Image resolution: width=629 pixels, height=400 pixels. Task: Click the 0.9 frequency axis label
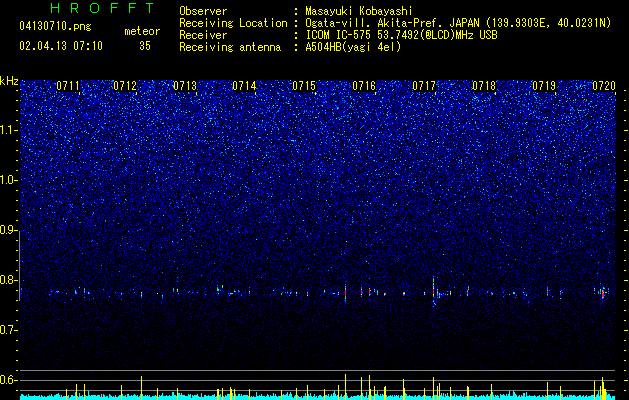[x=9, y=230]
